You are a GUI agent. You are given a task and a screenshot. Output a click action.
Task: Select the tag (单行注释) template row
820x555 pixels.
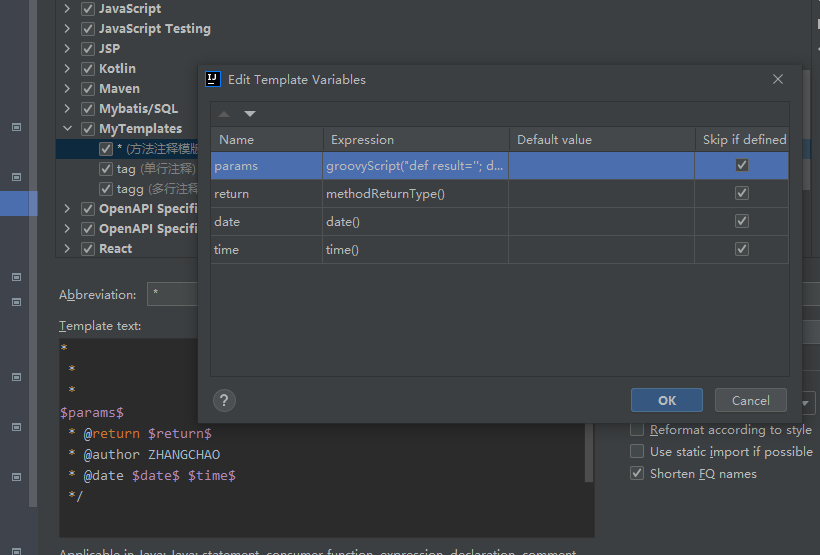coord(127,169)
